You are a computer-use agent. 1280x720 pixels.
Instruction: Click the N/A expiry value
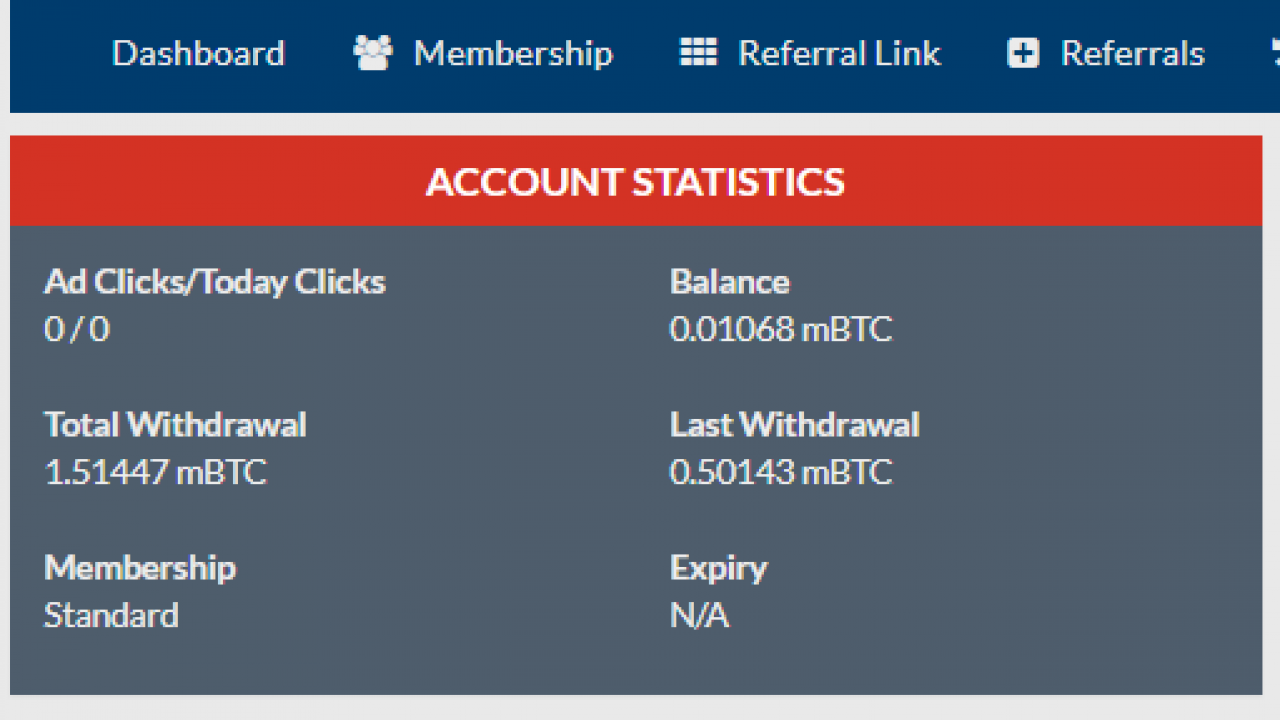[699, 615]
